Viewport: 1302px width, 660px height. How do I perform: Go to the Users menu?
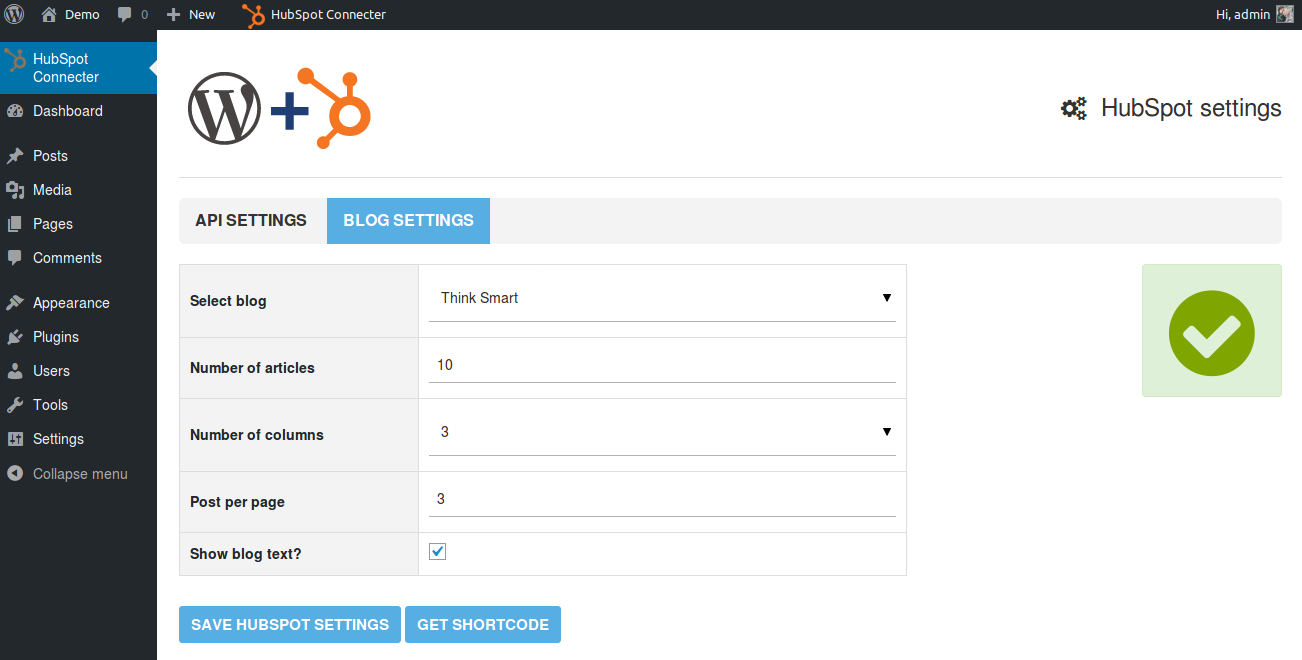coord(78,371)
